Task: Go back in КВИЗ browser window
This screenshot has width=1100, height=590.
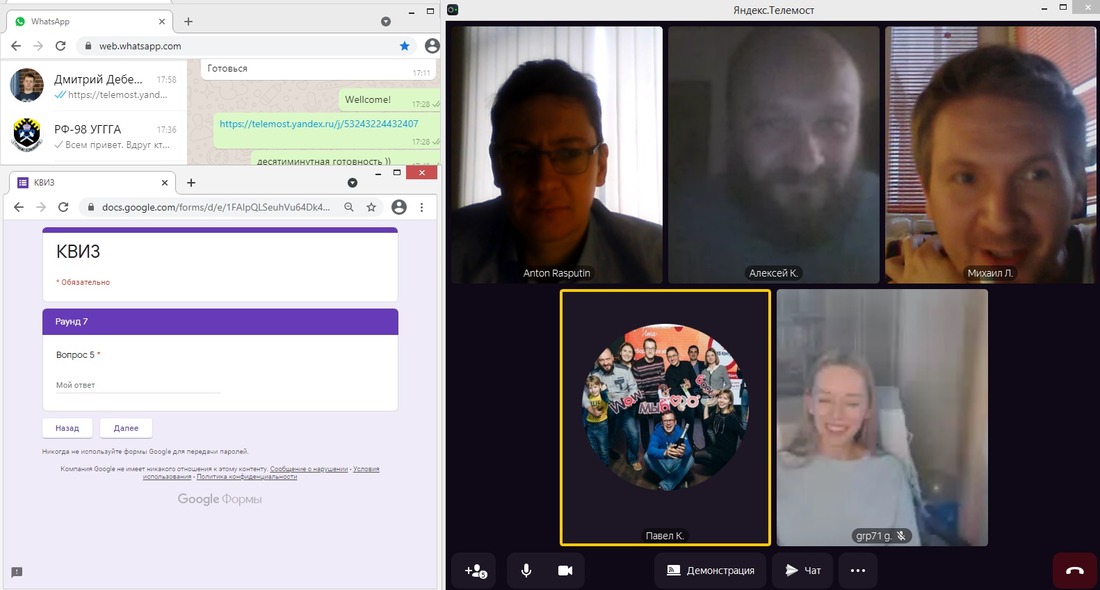Action: [19, 207]
